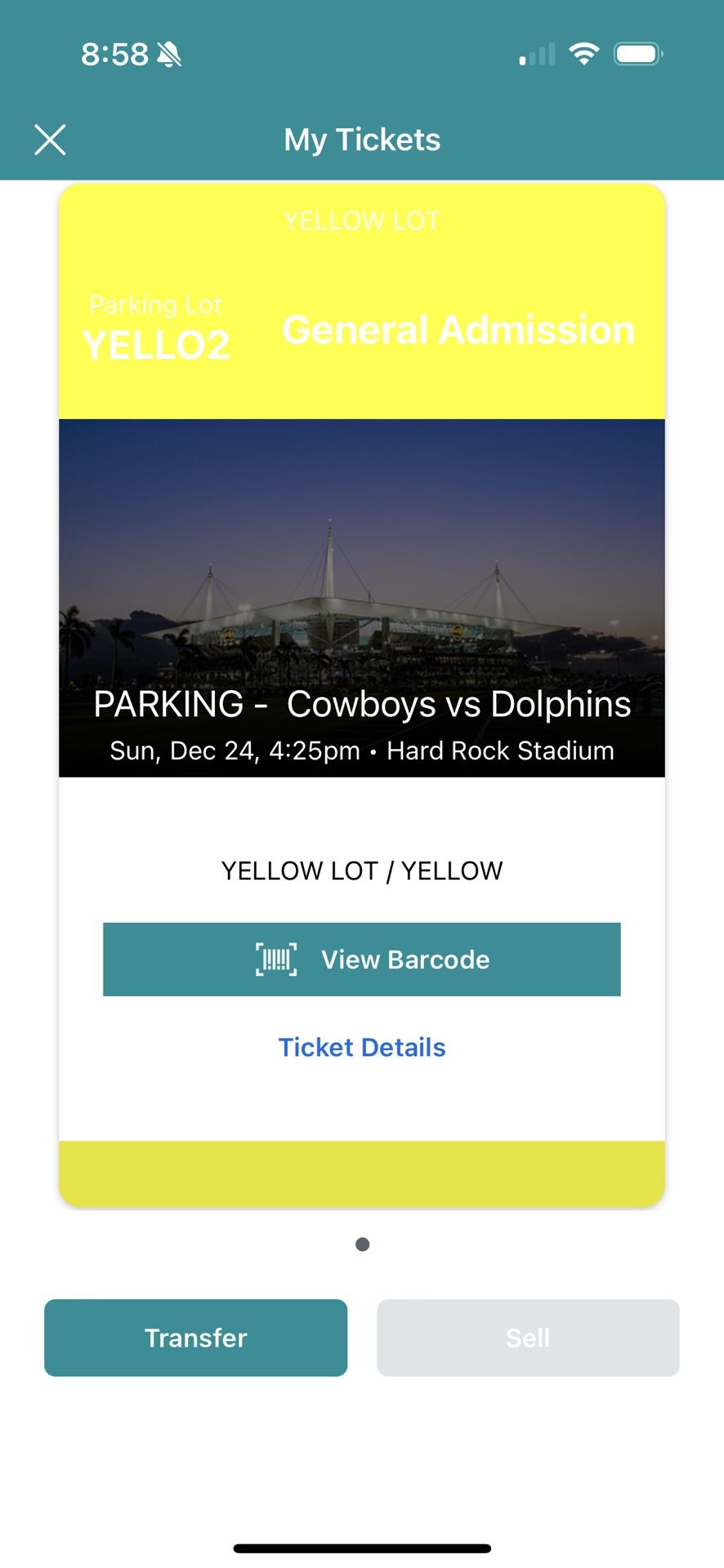Tap the PARKING - Cowboys vs Dolphins title
Screen dimensions: 724x1568
click(x=362, y=704)
